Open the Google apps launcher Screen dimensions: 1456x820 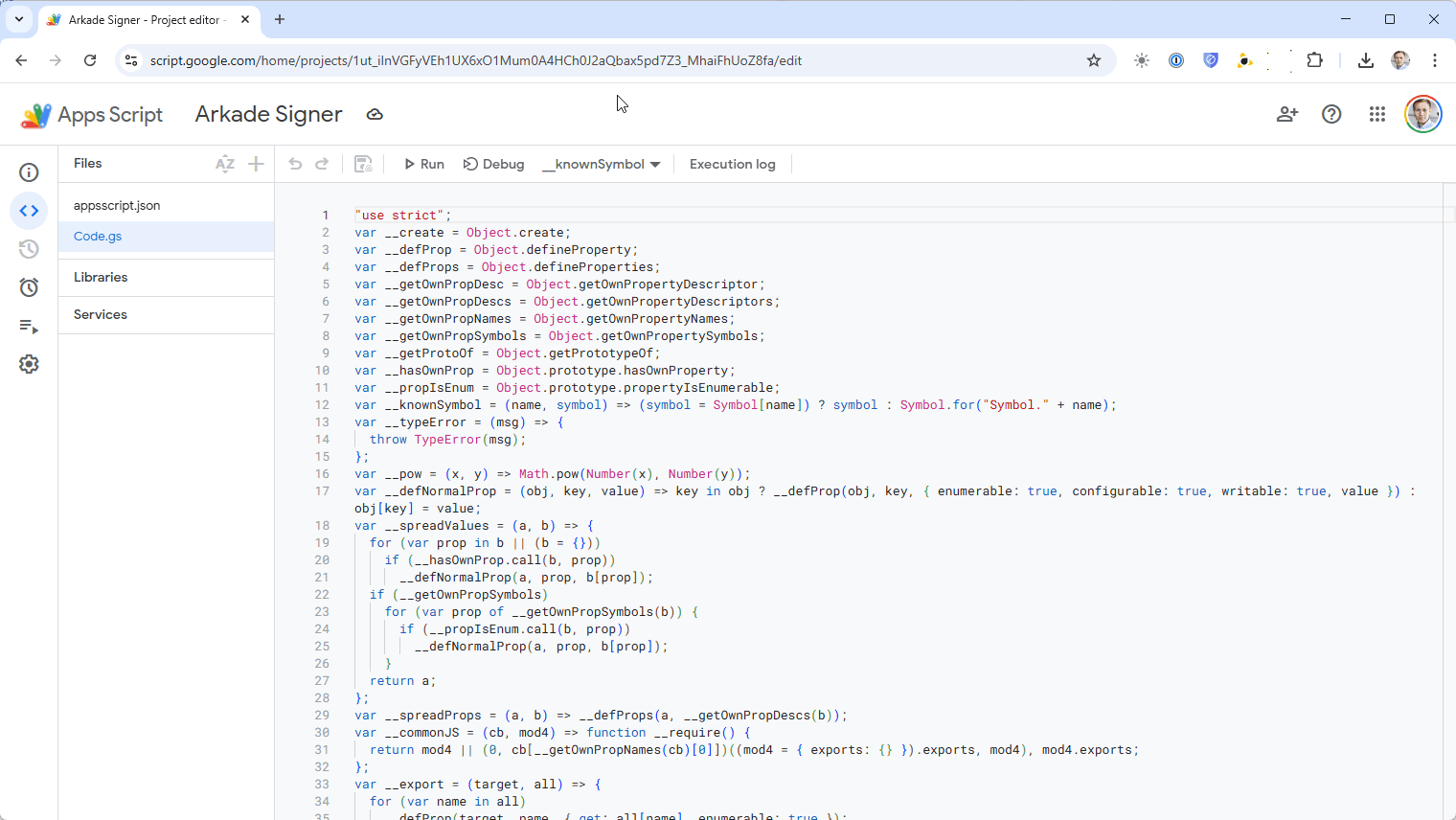tap(1376, 114)
